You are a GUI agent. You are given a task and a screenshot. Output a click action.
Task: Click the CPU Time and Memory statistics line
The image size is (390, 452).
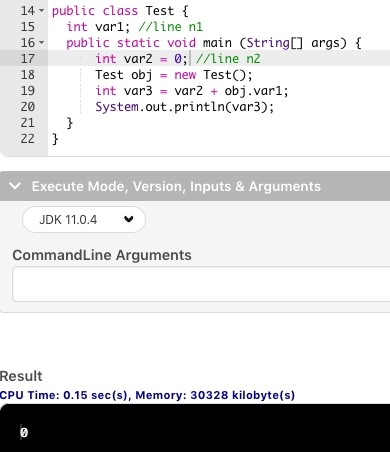(x=147, y=395)
